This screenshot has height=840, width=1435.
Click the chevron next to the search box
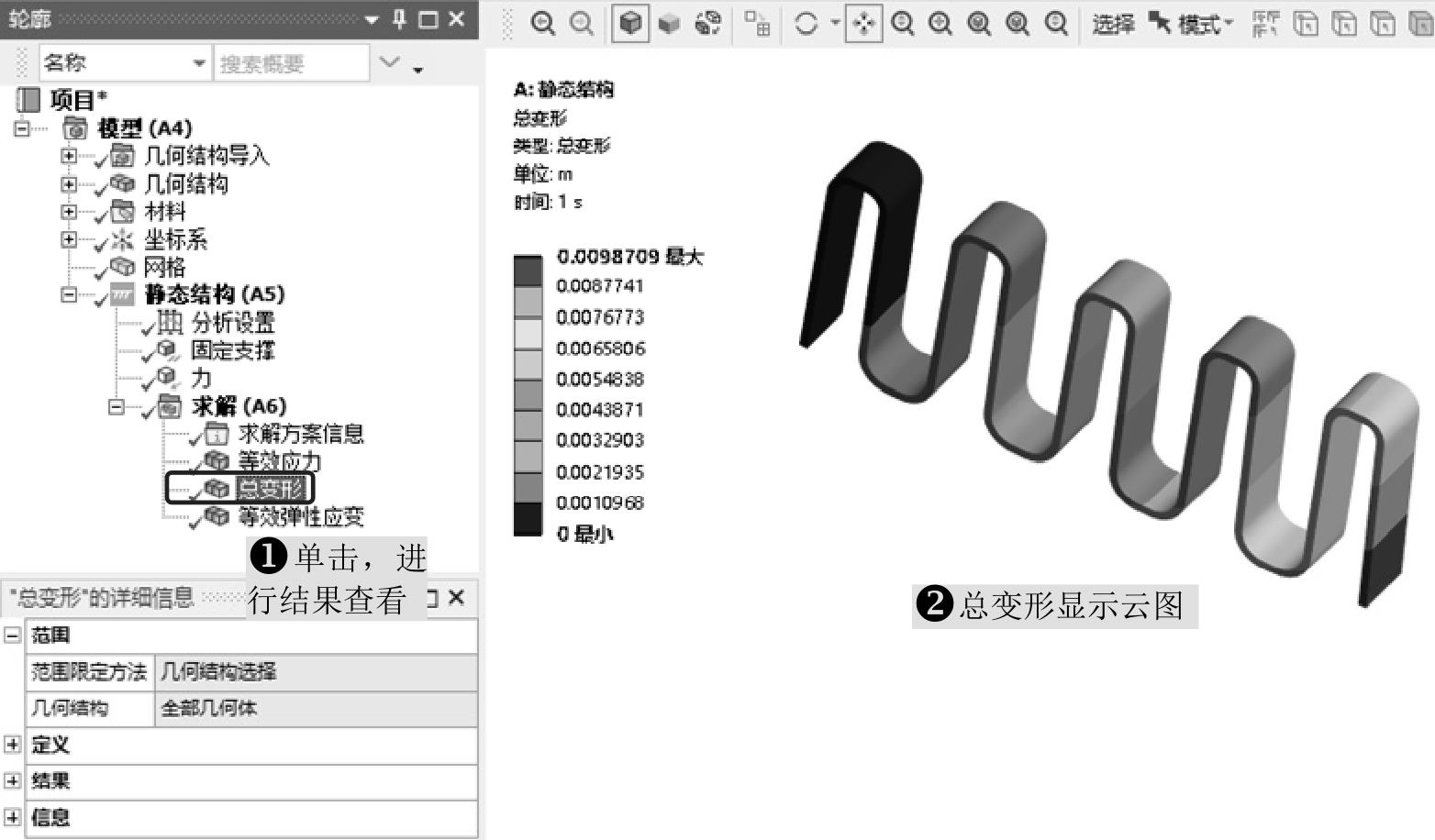point(390,62)
